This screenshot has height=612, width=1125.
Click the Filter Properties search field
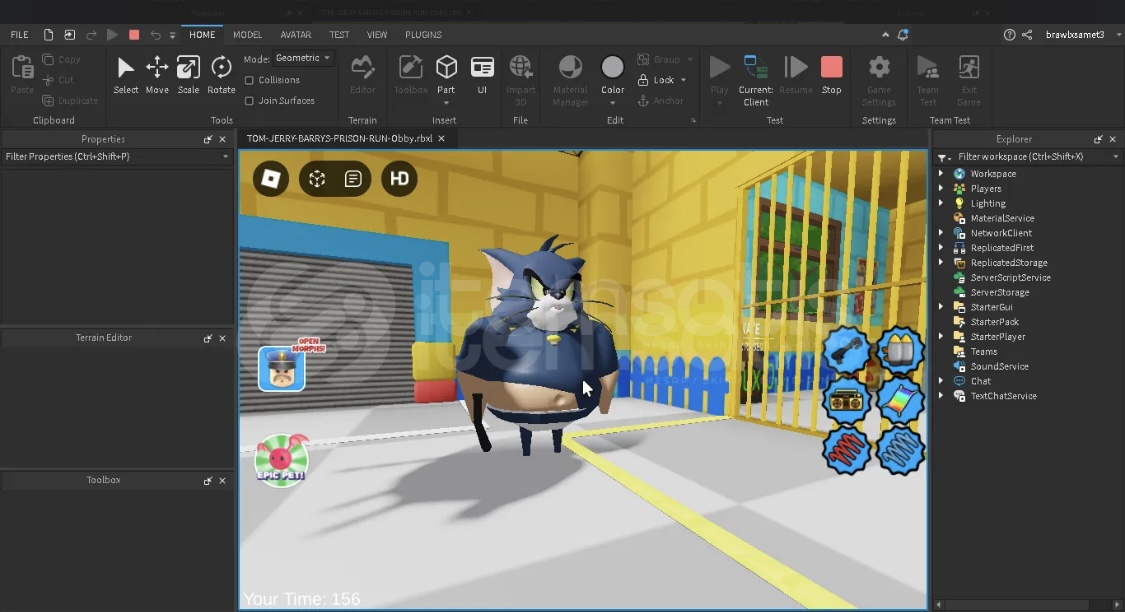pyautogui.click(x=116, y=156)
